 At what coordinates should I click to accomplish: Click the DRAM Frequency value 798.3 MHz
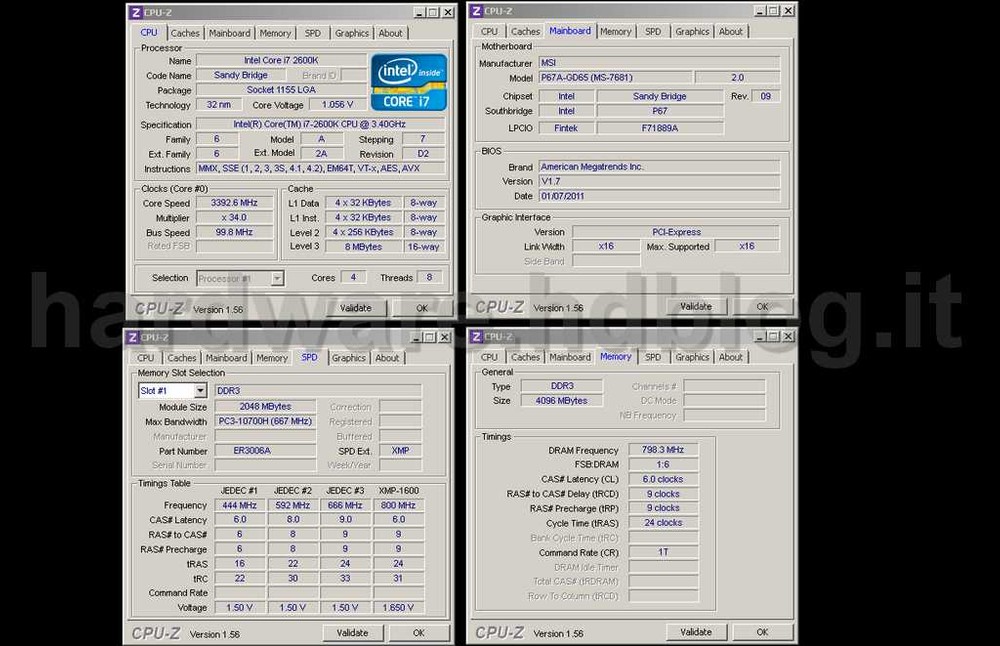coord(662,450)
